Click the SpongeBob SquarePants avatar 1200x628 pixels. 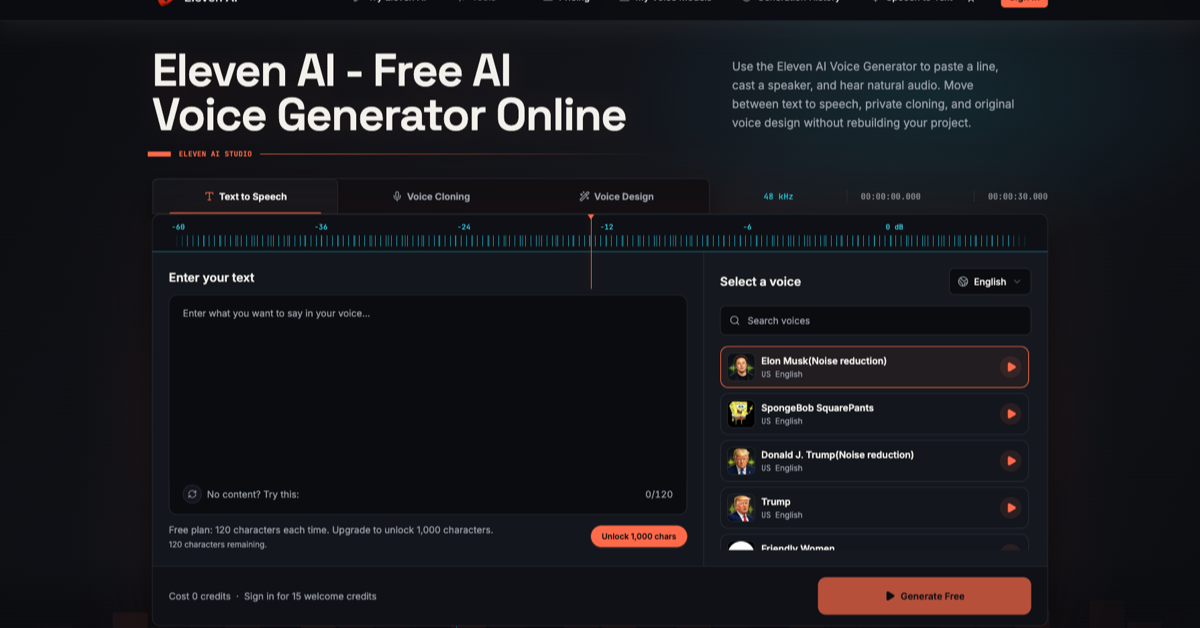(741, 414)
